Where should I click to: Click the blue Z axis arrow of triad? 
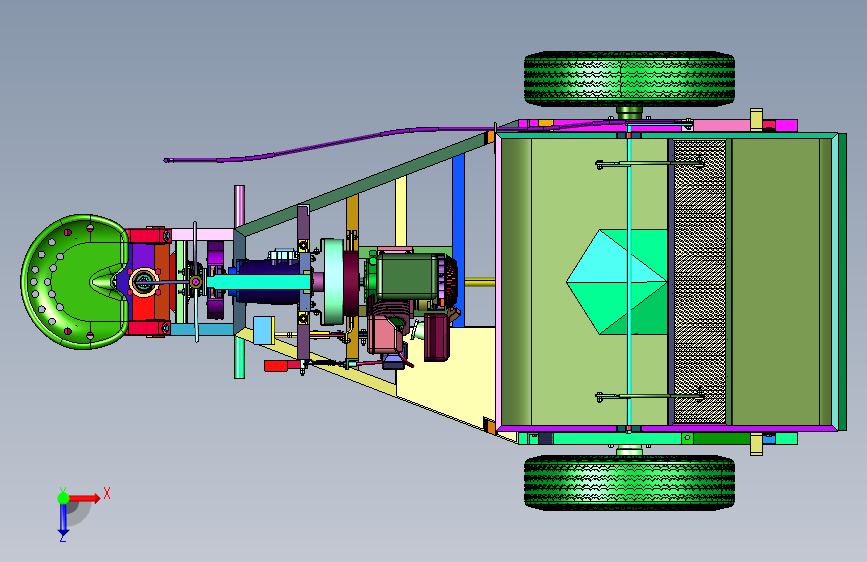pos(63,519)
